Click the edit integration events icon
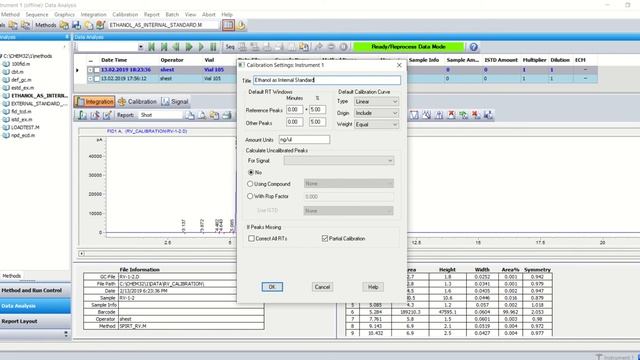The height and width of the screenshot is (360, 640). click(x=107, y=115)
